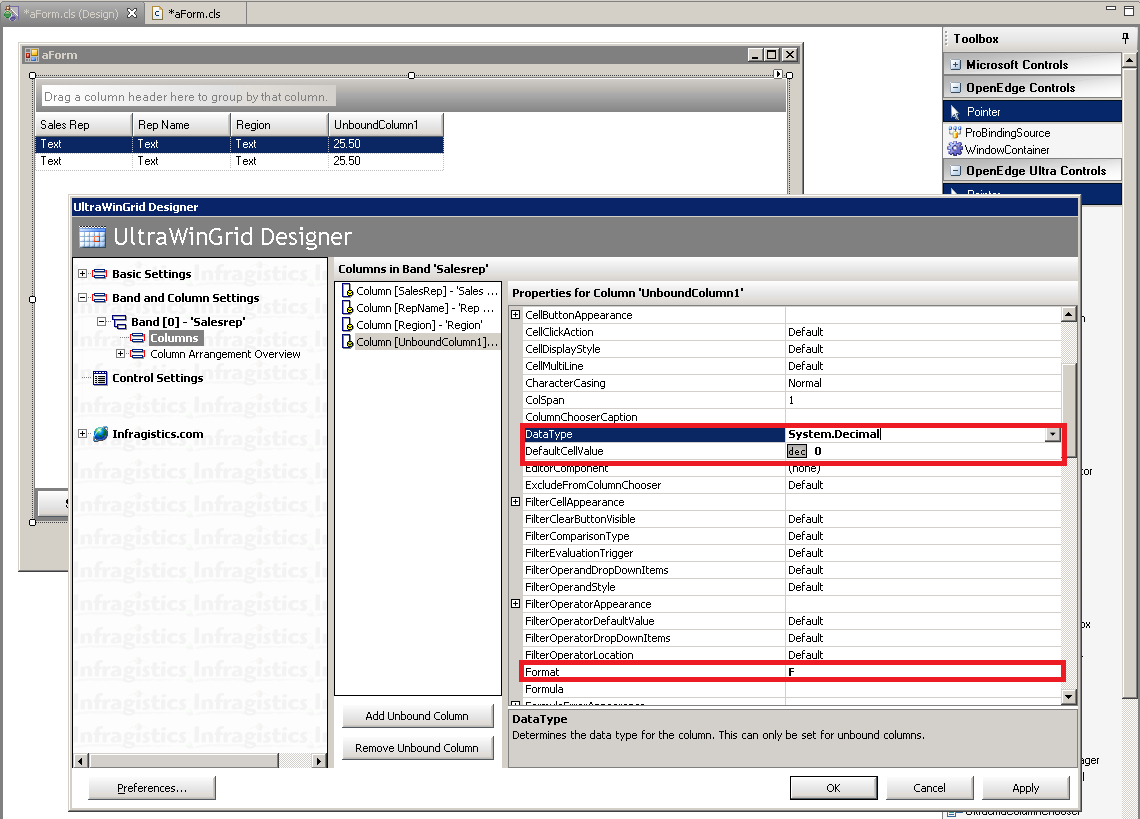Click the Add Unbound Column button

tap(417, 714)
